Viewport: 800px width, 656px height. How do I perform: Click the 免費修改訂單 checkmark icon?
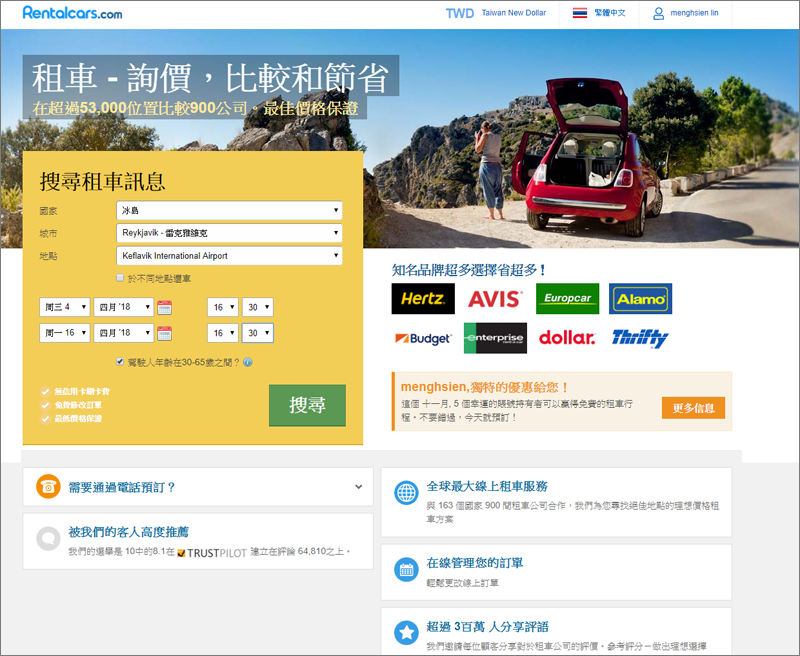[45, 405]
